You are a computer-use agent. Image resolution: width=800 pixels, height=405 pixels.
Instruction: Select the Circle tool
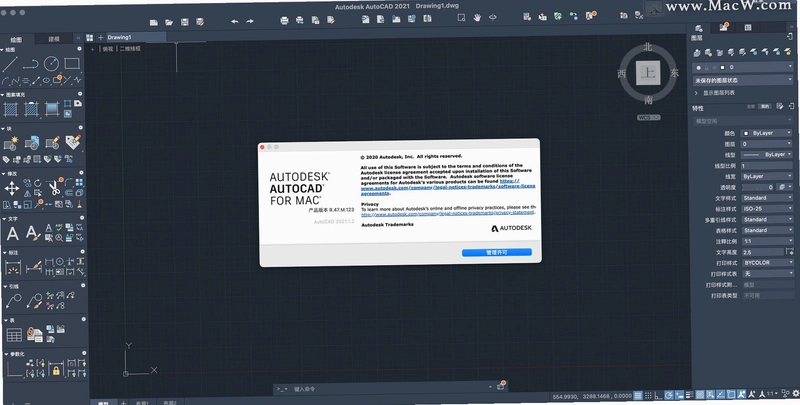click(x=51, y=64)
